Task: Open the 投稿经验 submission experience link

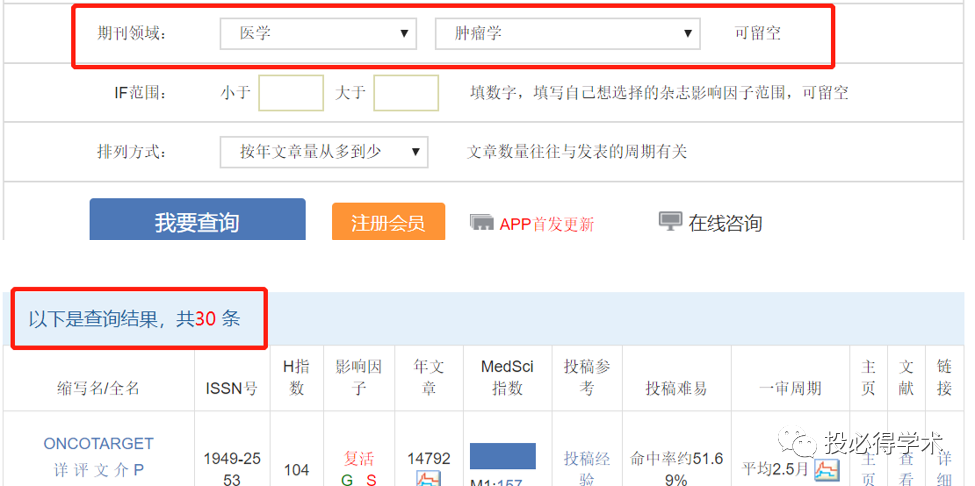Action: coord(587,469)
